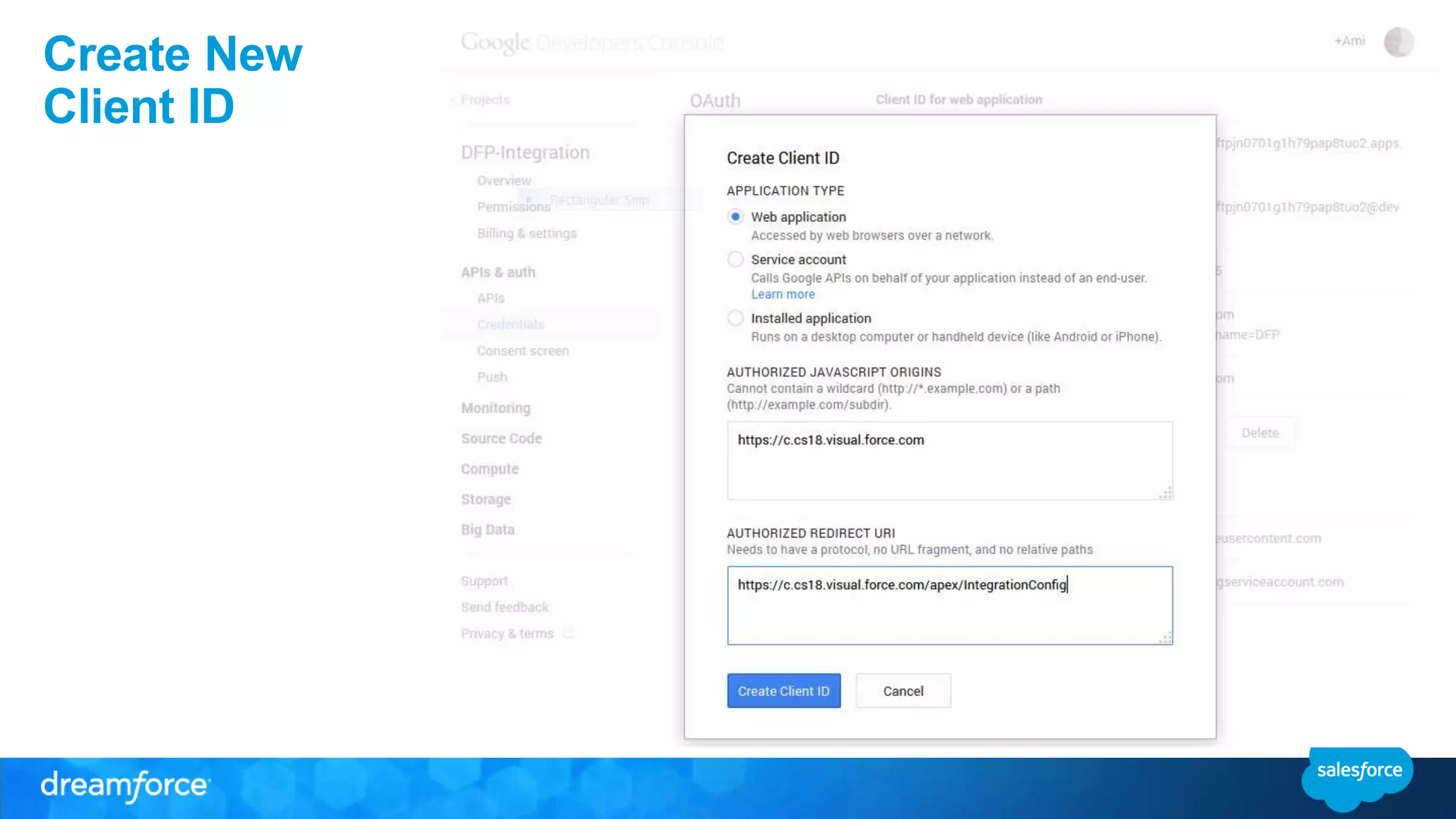
Task: Open Push in the sidebar
Action: click(x=492, y=377)
